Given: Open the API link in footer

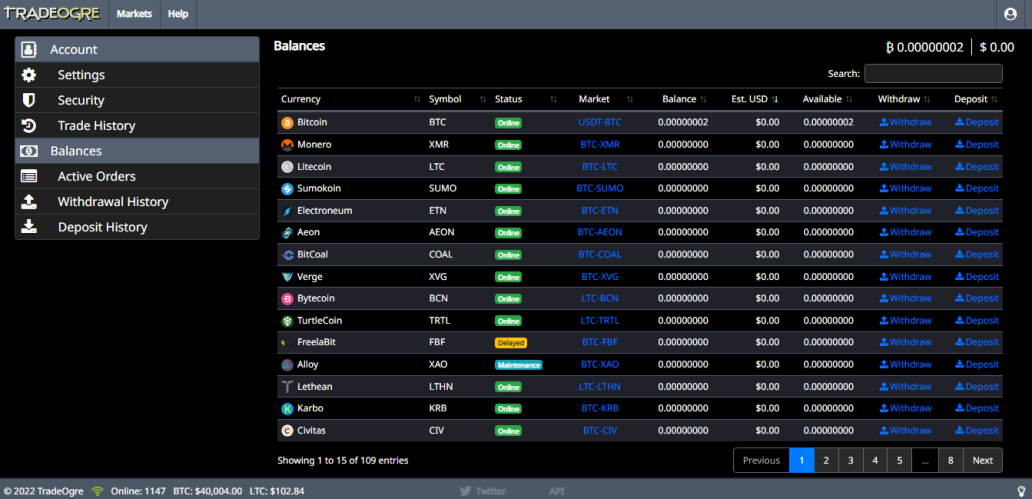Looking at the screenshot, I should (x=557, y=491).
